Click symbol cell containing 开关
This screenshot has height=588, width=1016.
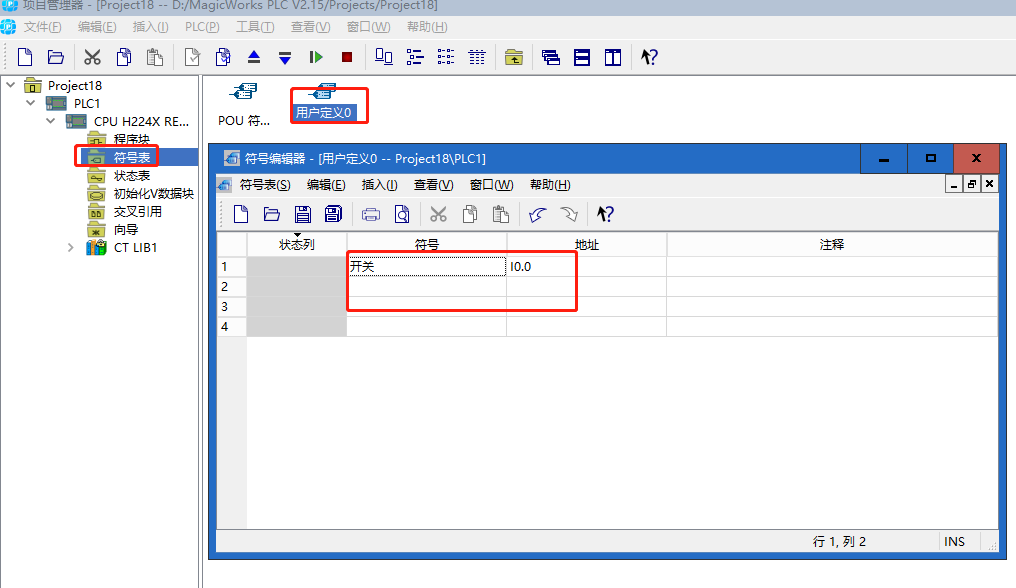tap(427, 266)
